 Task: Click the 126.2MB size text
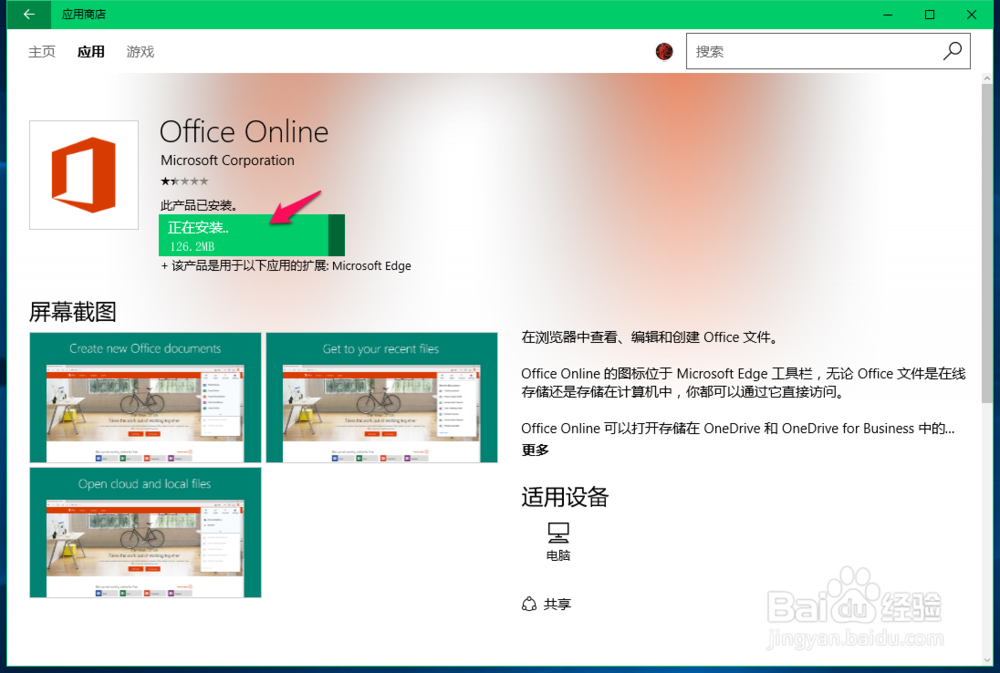192,246
